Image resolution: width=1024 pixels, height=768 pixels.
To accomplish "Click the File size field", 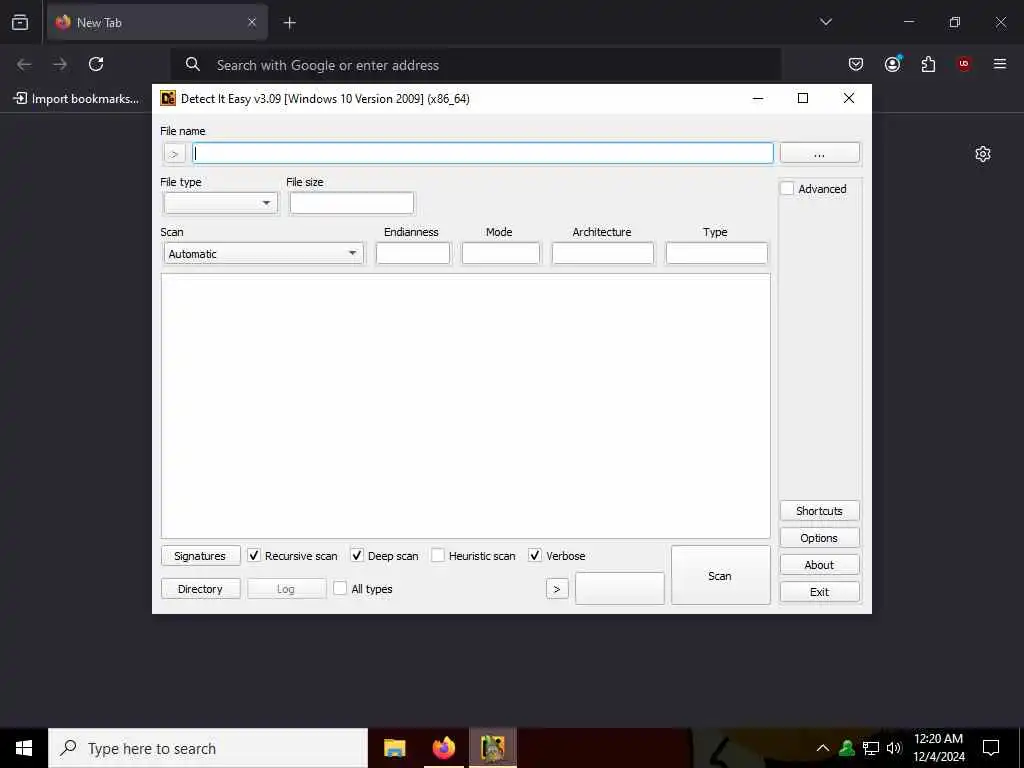I will click(352, 203).
